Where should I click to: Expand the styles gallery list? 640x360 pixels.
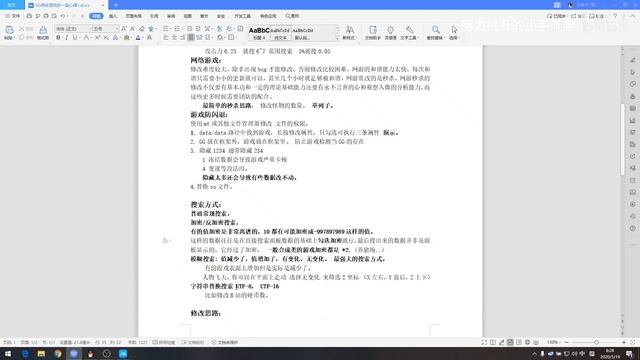tap(337, 38)
